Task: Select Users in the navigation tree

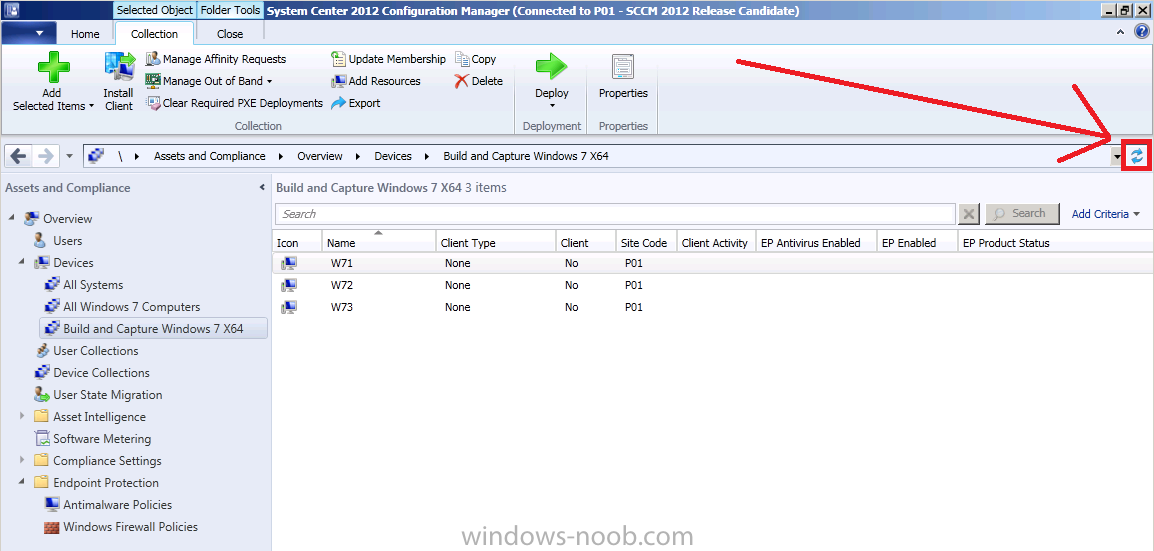Action: click(68, 241)
